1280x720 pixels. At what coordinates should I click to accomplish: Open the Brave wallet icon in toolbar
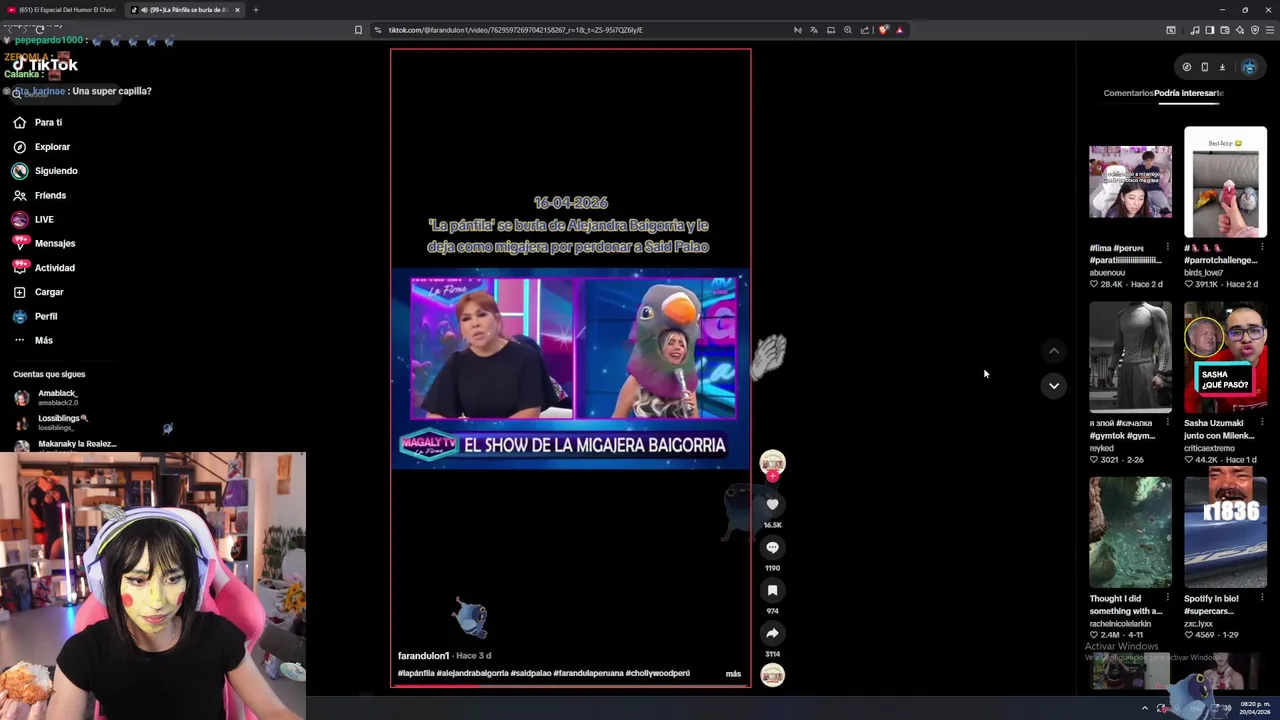click(x=1224, y=30)
